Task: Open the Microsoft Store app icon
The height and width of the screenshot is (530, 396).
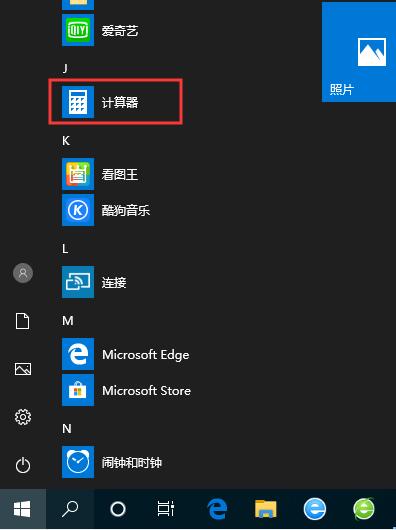Action: coord(78,390)
